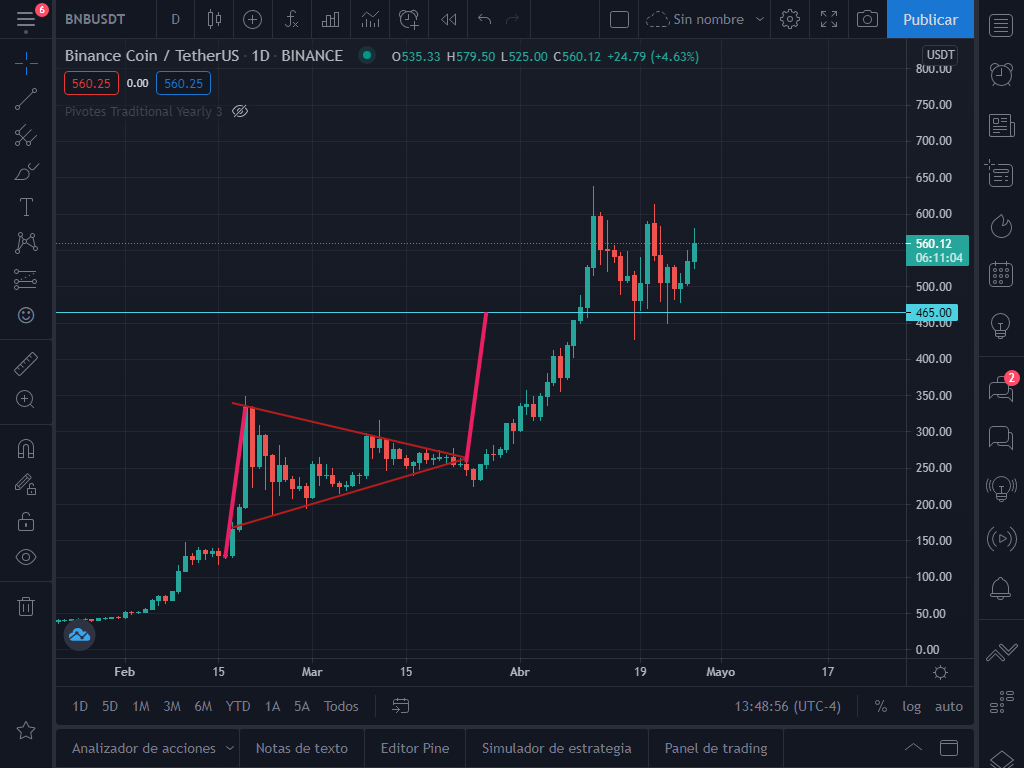The height and width of the screenshot is (768, 1024).
Task: Open the Notas de texto tab
Action: pos(302,748)
